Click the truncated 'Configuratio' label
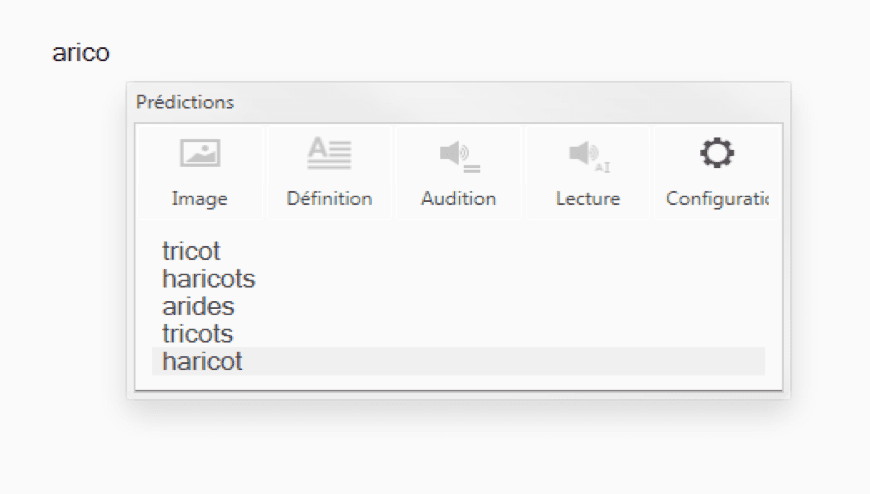Screen dimensions: 870x494 tap(716, 199)
